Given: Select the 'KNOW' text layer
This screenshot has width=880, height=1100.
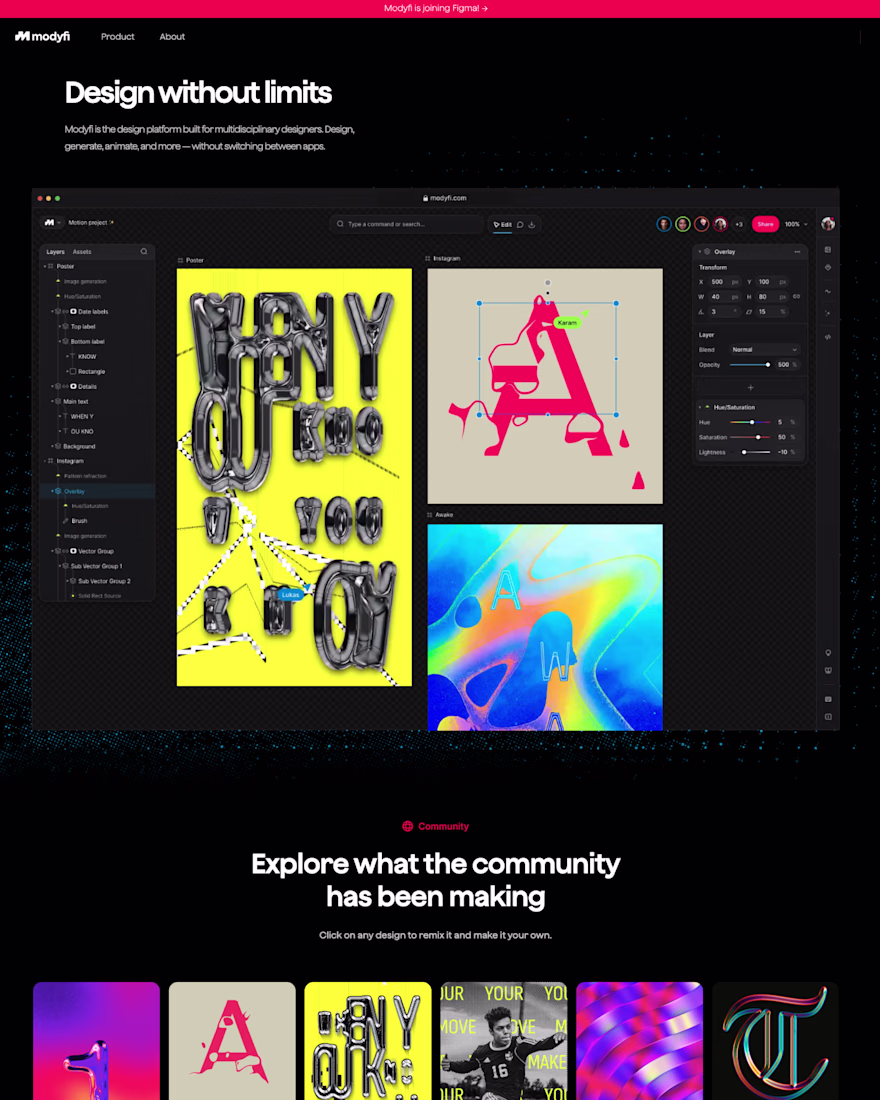Looking at the screenshot, I should (x=87, y=356).
